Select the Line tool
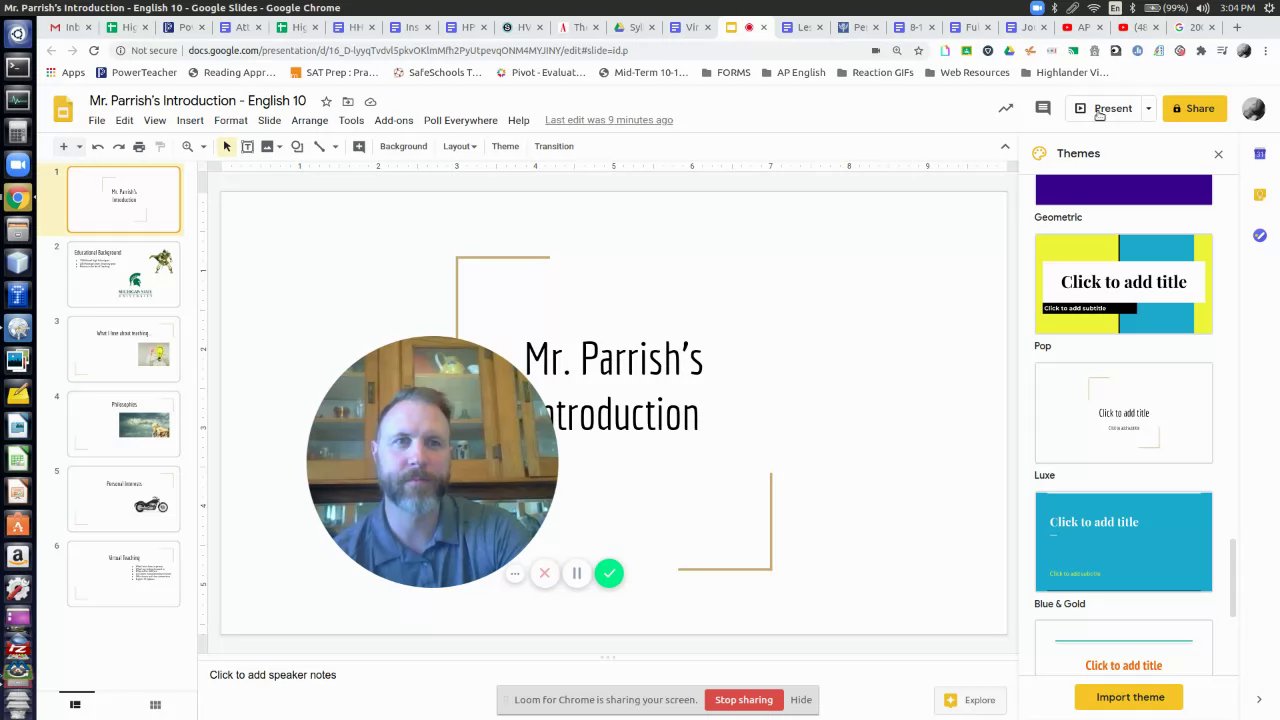1280x720 pixels. pyautogui.click(x=319, y=147)
